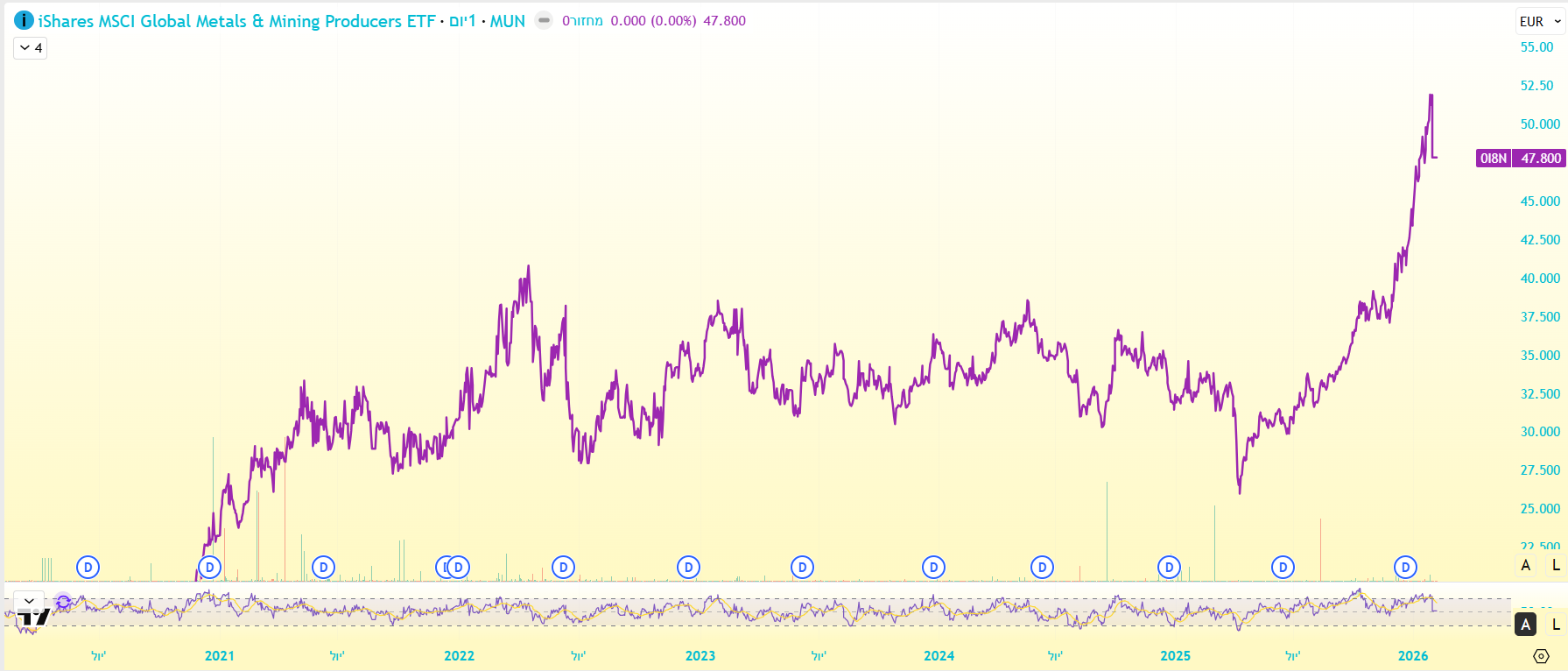The width and height of the screenshot is (1568, 671).
Task: Open the earliest dividend D marker
Action: tap(88, 568)
